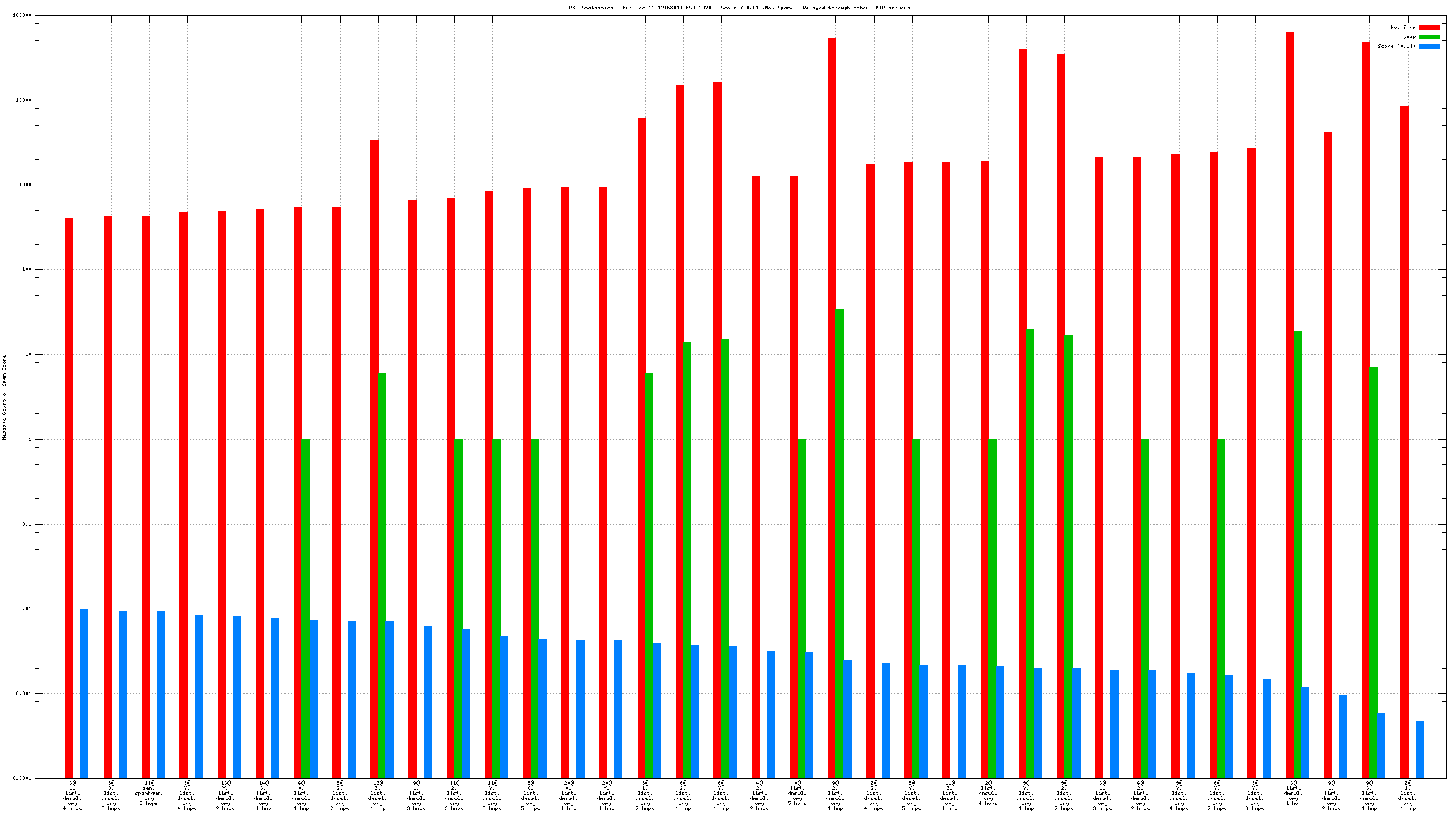Click the 0.0001 y-axis tick label
1456x819 pixels.
[23, 778]
